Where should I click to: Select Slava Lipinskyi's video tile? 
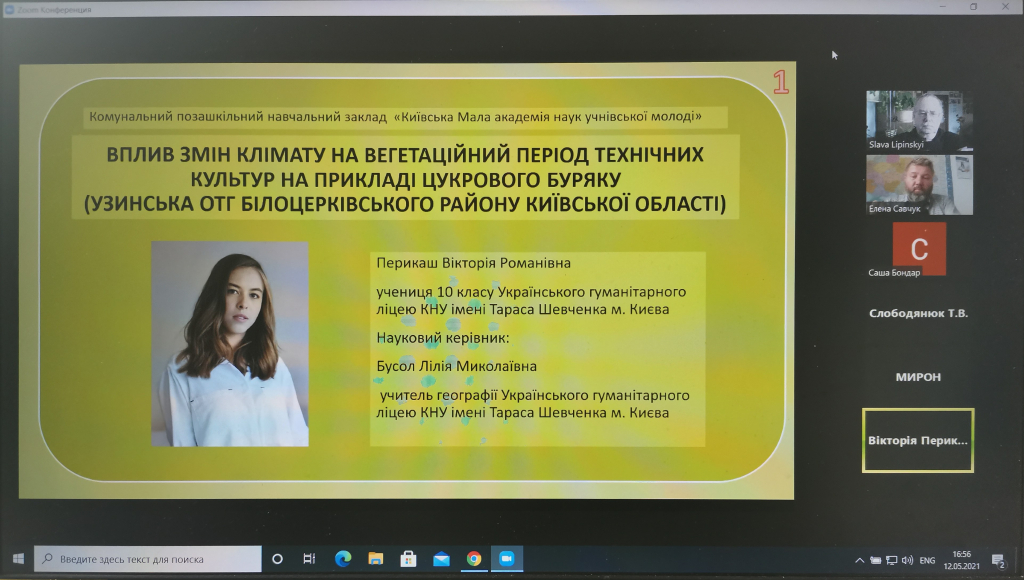(919, 121)
